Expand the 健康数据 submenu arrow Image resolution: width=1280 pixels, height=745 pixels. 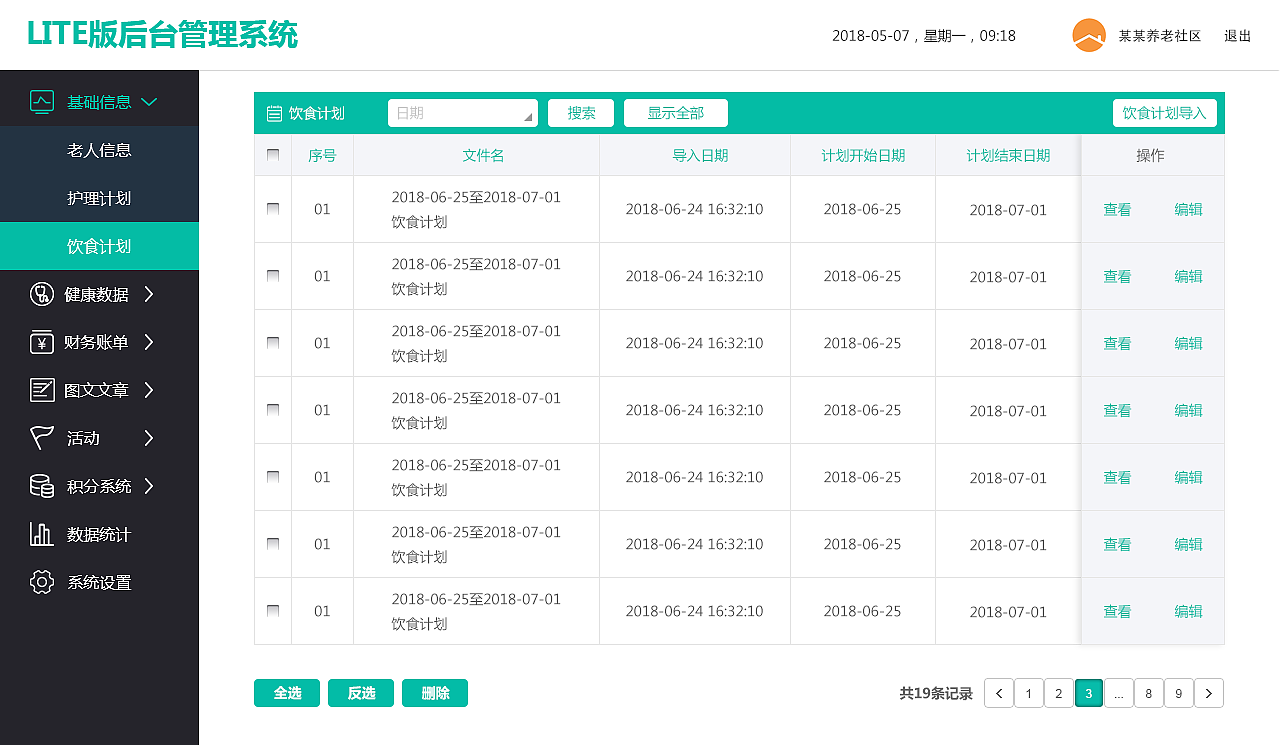click(149, 294)
